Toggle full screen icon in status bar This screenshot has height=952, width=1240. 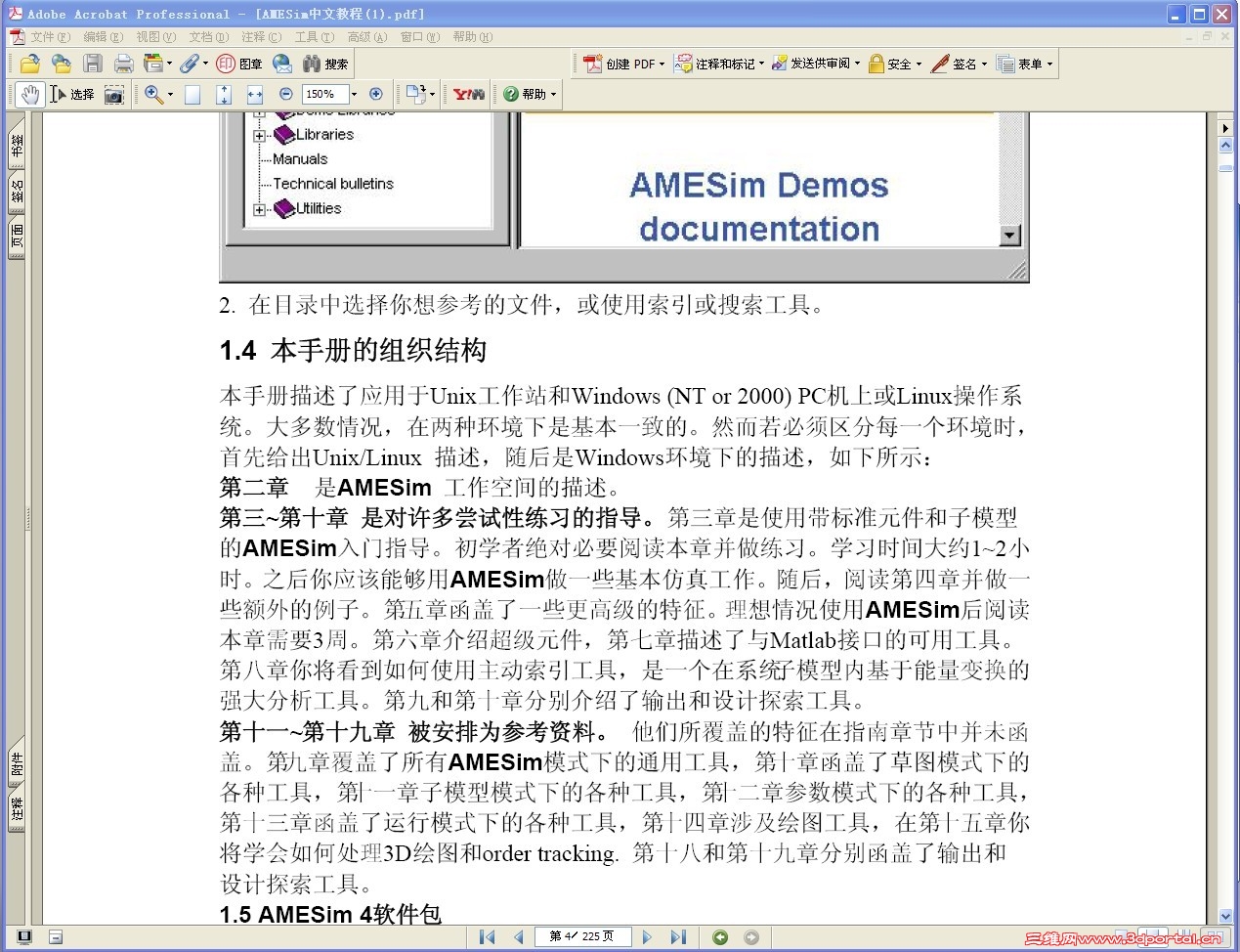(24, 936)
